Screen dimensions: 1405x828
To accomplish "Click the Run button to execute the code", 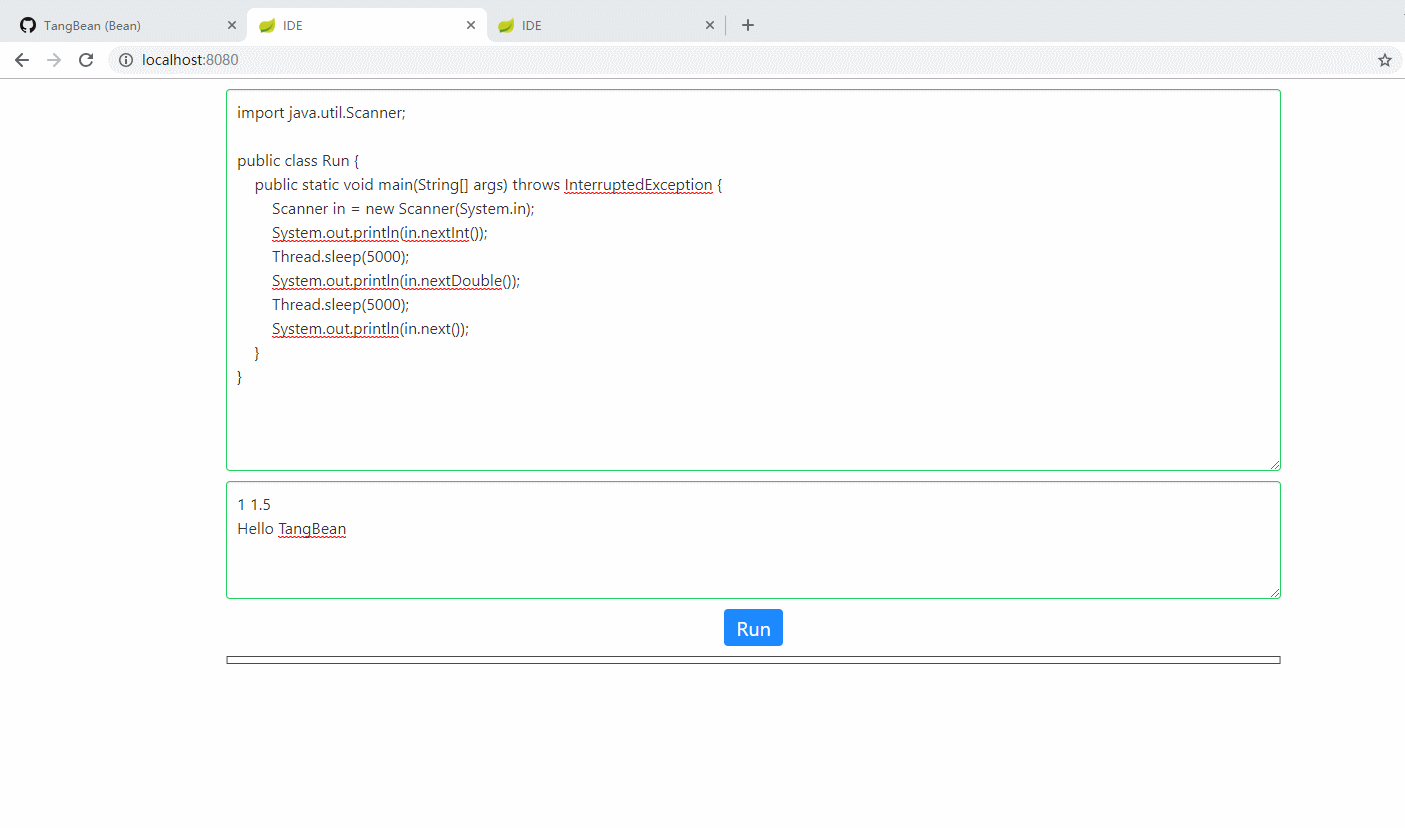I will click(x=753, y=627).
